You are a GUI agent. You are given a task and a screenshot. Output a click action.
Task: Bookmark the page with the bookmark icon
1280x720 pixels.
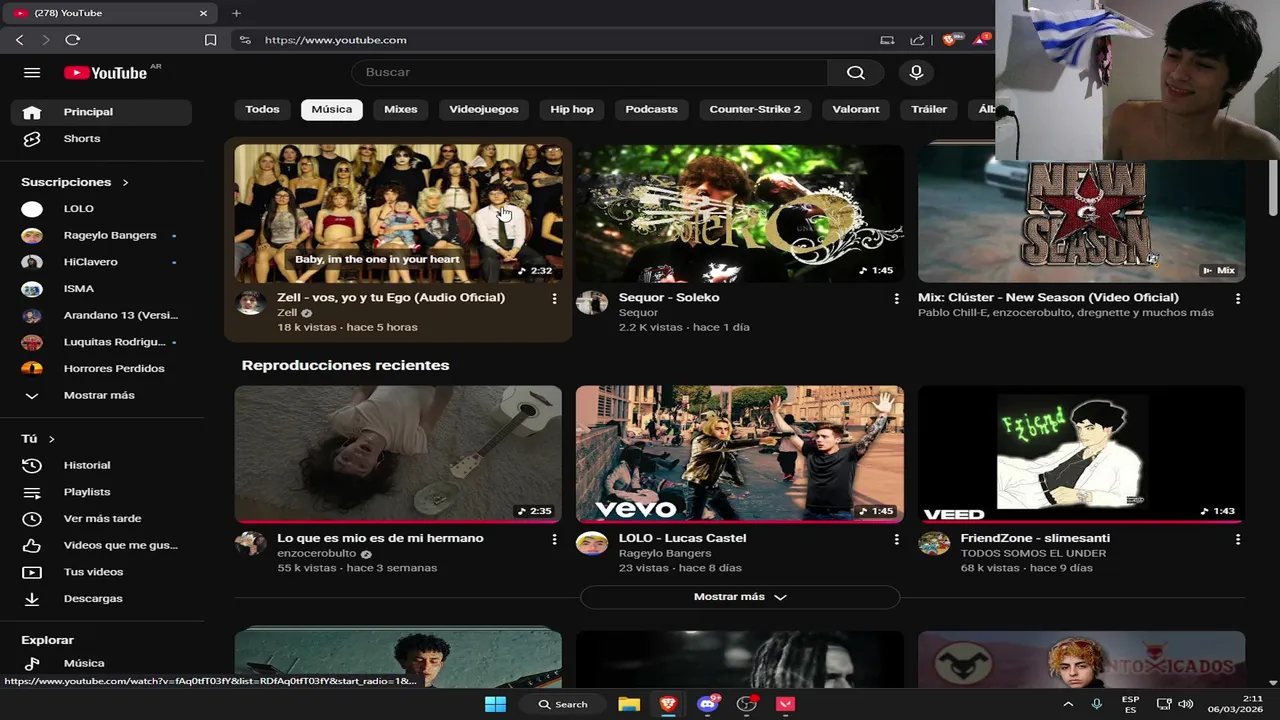point(210,40)
